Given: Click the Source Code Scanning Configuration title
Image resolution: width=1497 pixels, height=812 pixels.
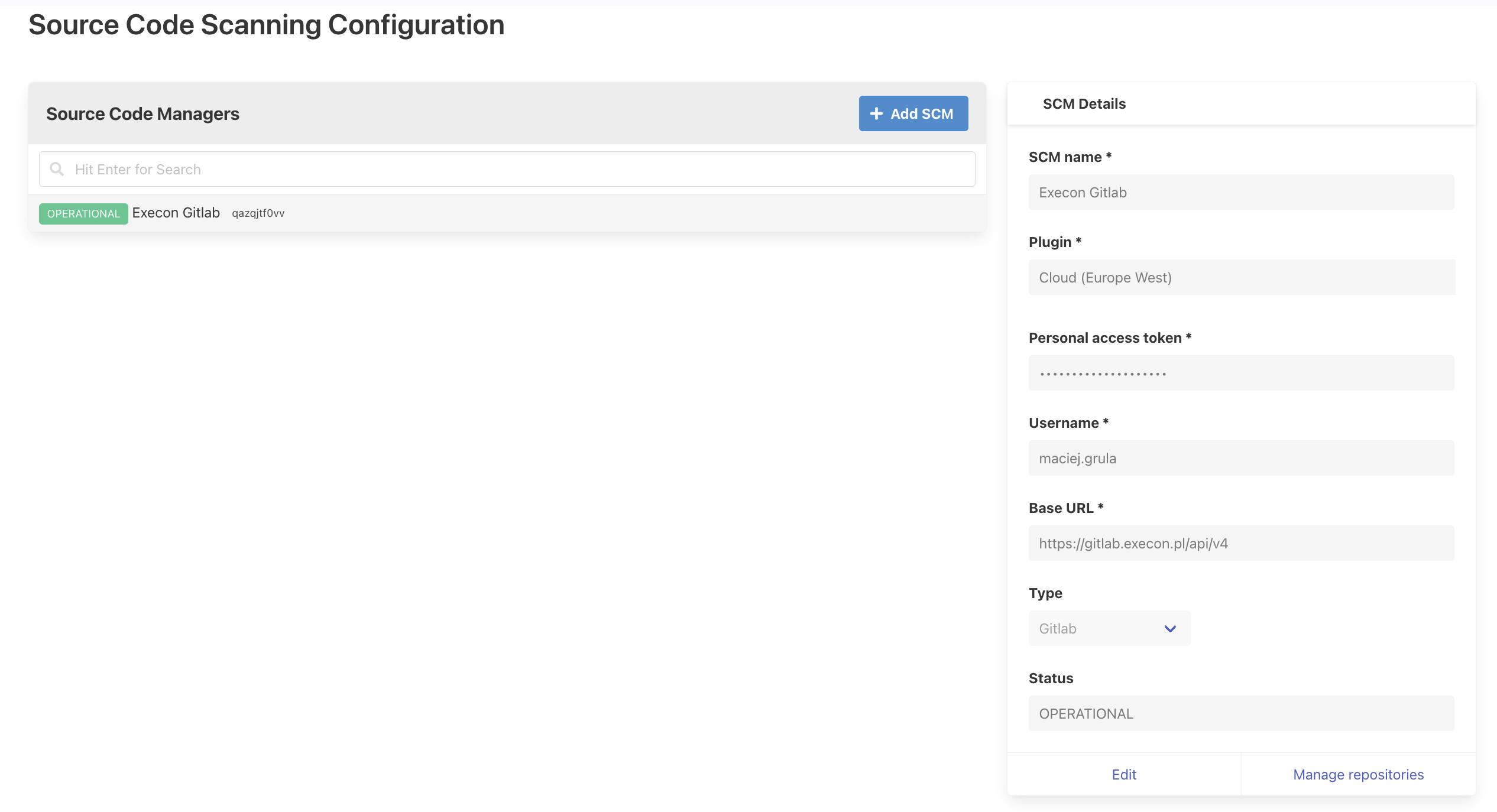Looking at the screenshot, I should 267,25.
